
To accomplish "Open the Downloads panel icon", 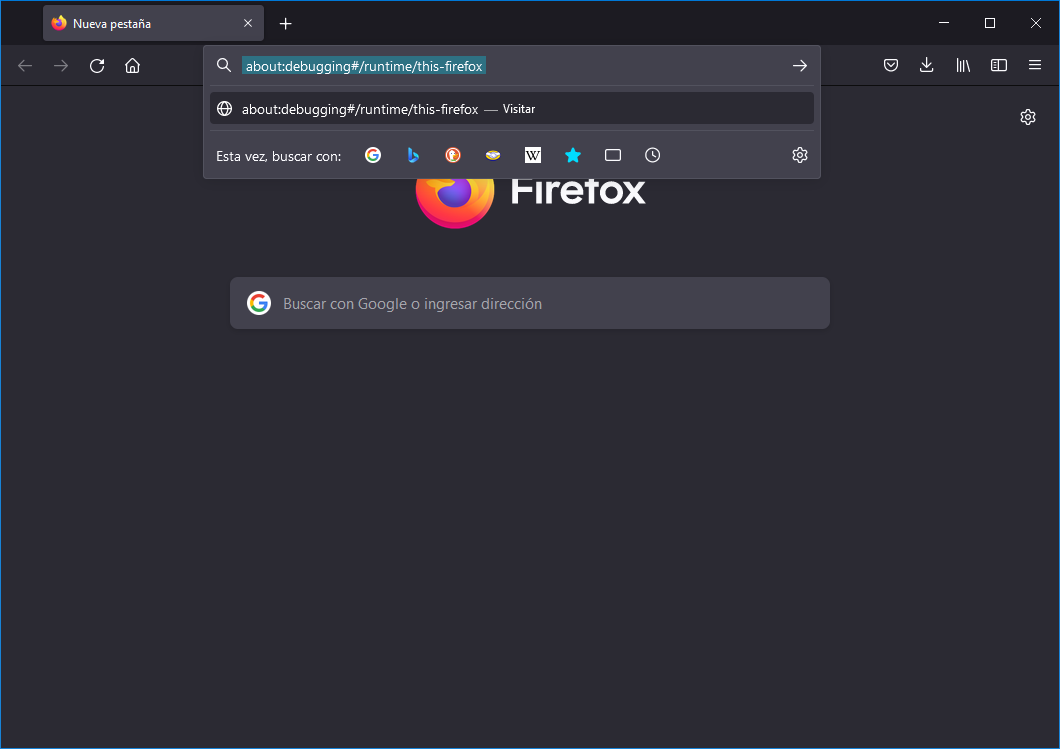I will [927, 66].
